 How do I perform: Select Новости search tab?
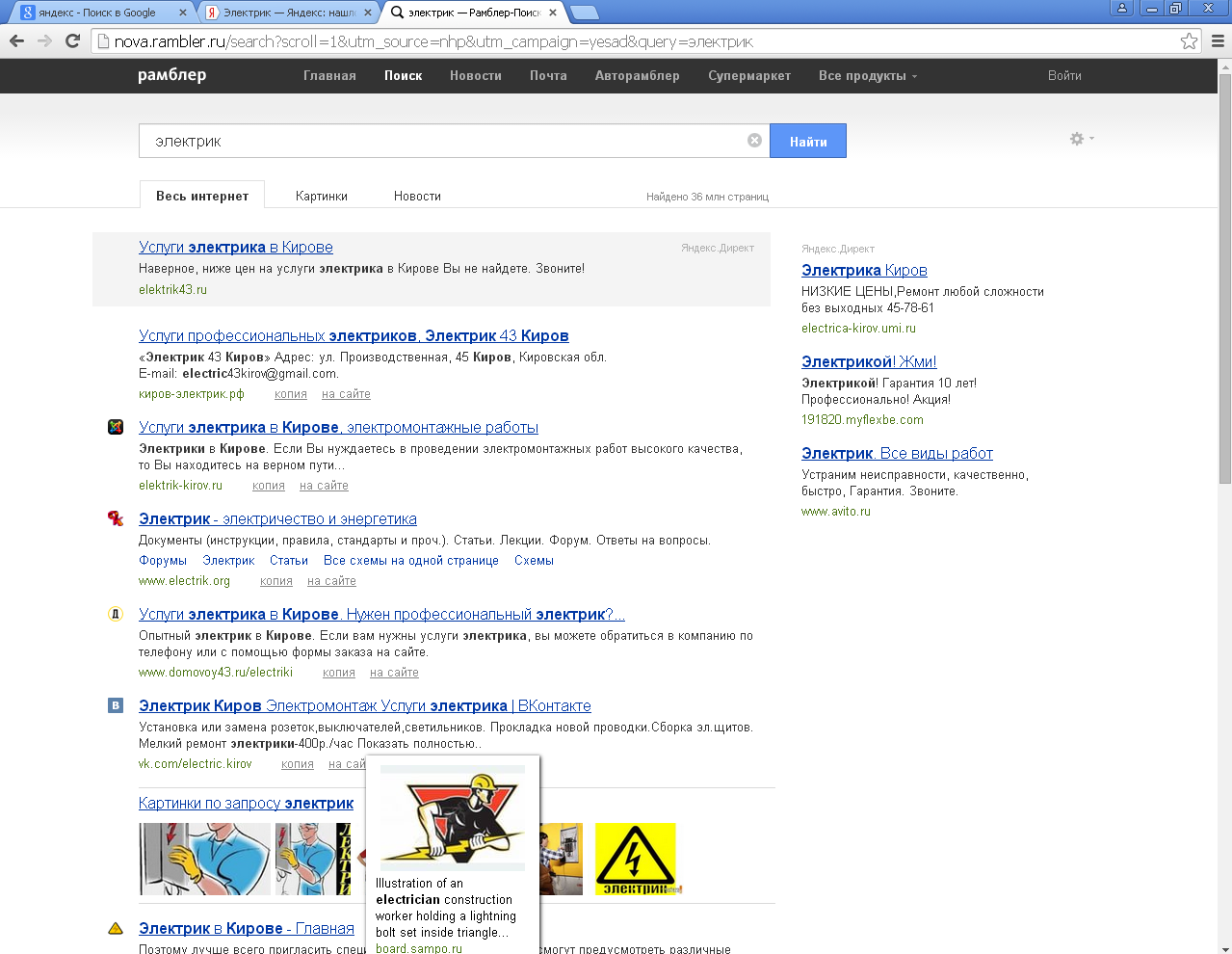pyautogui.click(x=417, y=196)
